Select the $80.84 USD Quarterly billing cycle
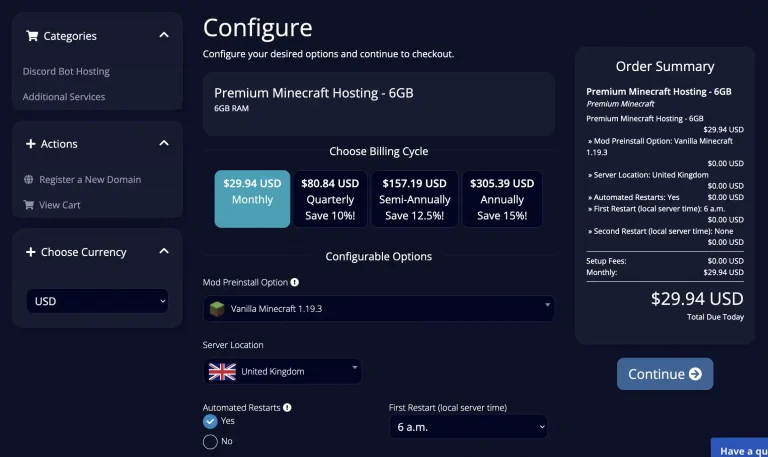Image resolution: width=768 pixels, height=457 pixels. point(330,199)
